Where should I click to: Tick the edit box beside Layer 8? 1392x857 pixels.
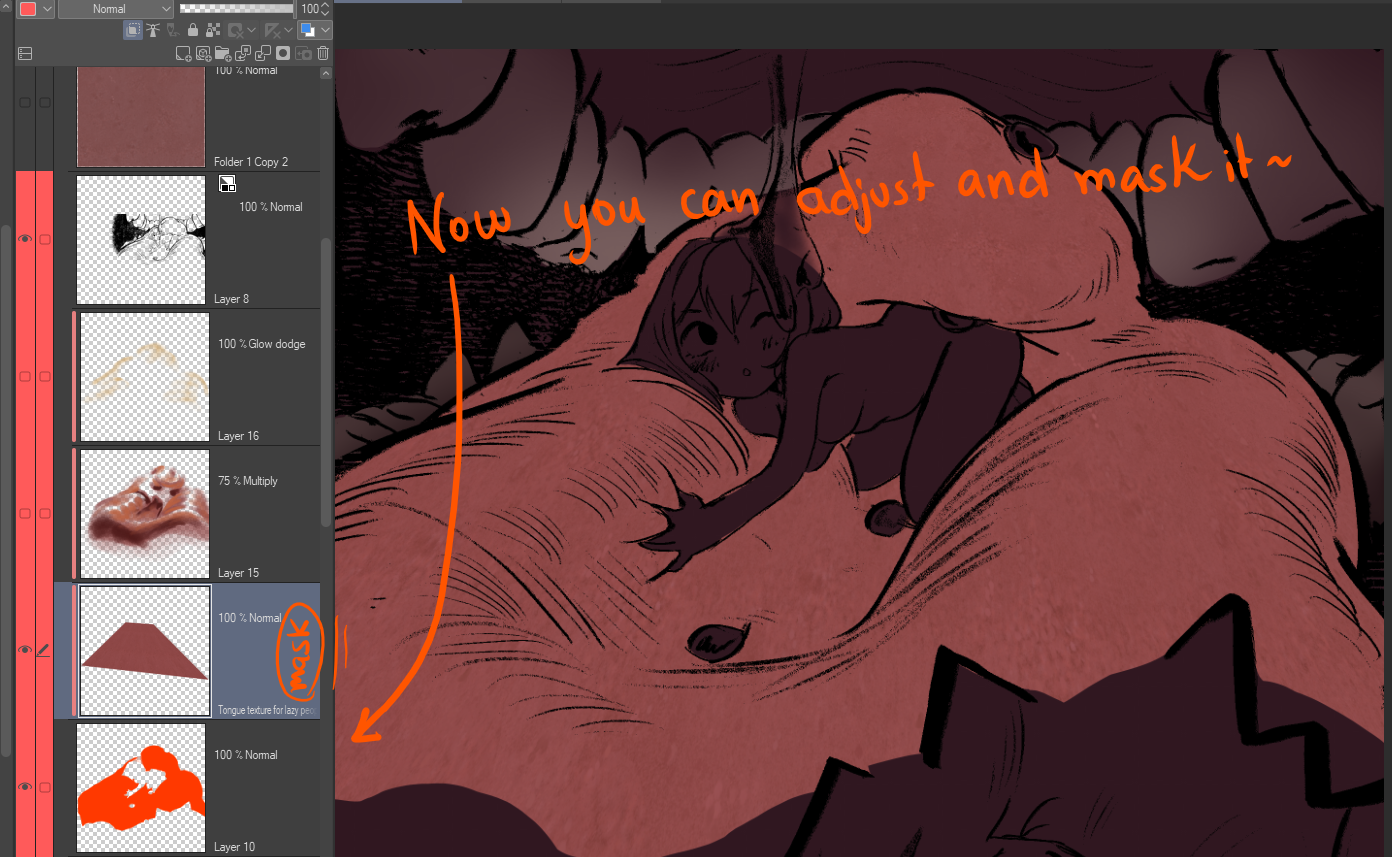(44, 239)
